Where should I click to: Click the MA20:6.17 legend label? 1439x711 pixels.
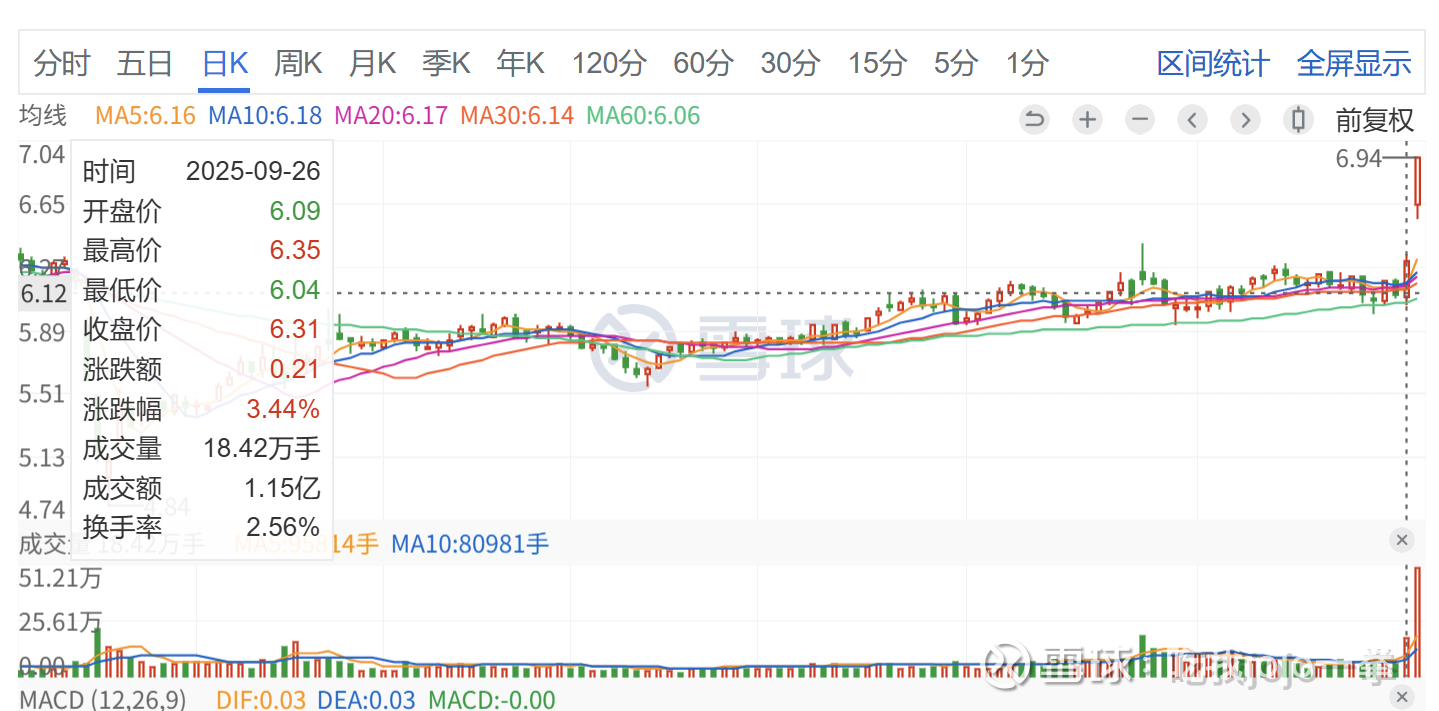[391, 116]
